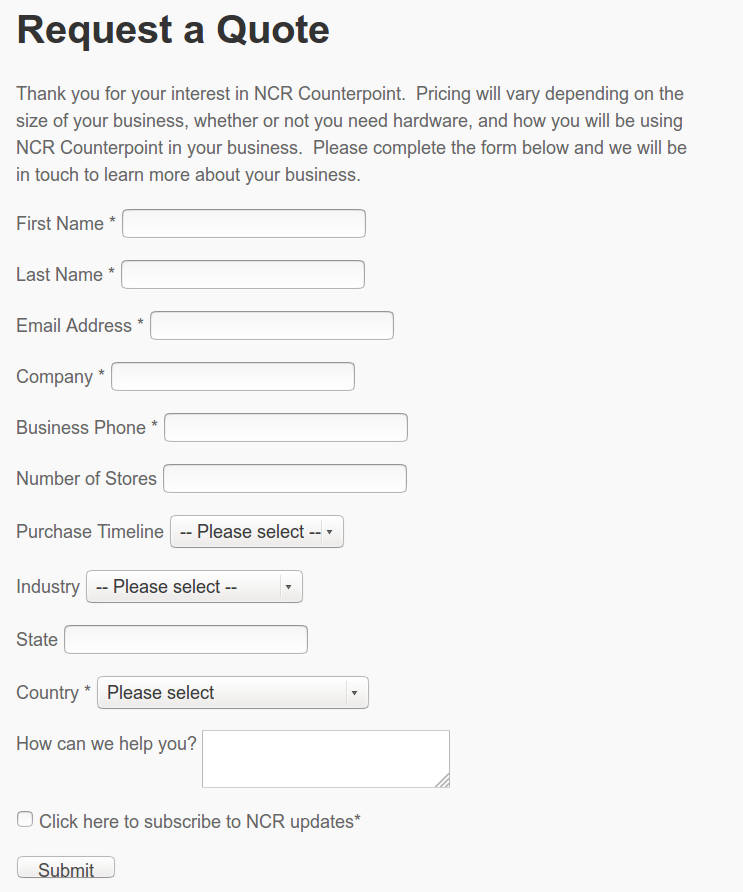
Task: Click the Last Name input field
Action: click(242, 274)
